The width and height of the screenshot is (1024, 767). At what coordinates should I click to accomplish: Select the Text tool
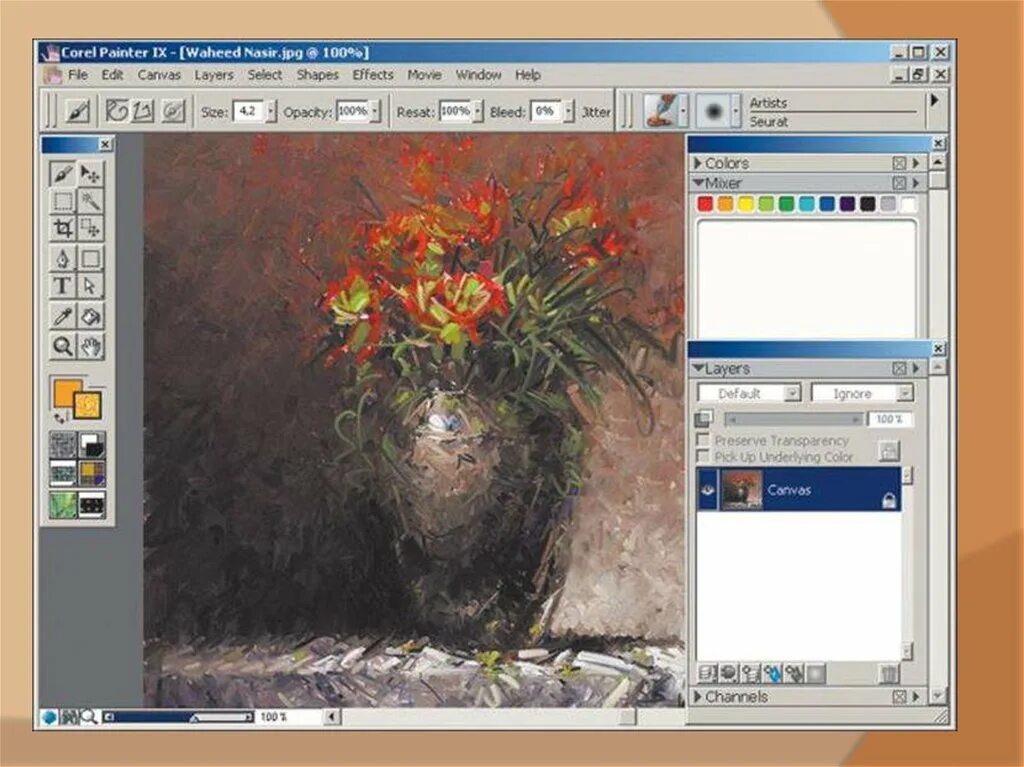coord(63,286)
